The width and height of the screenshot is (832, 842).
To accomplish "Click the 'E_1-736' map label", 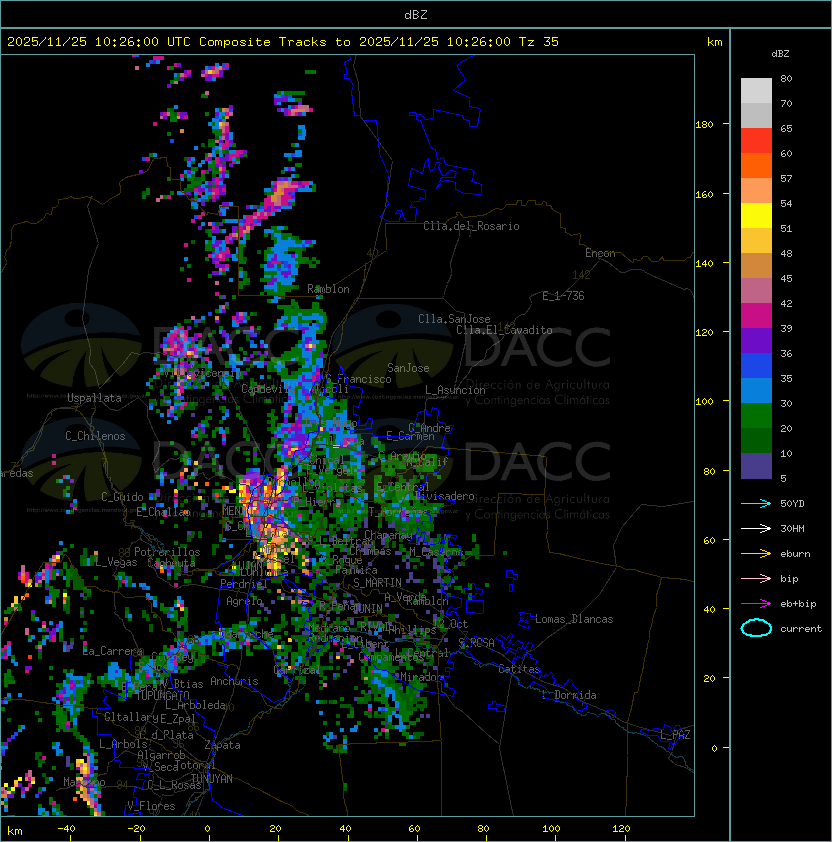I will tap(563, 296).
